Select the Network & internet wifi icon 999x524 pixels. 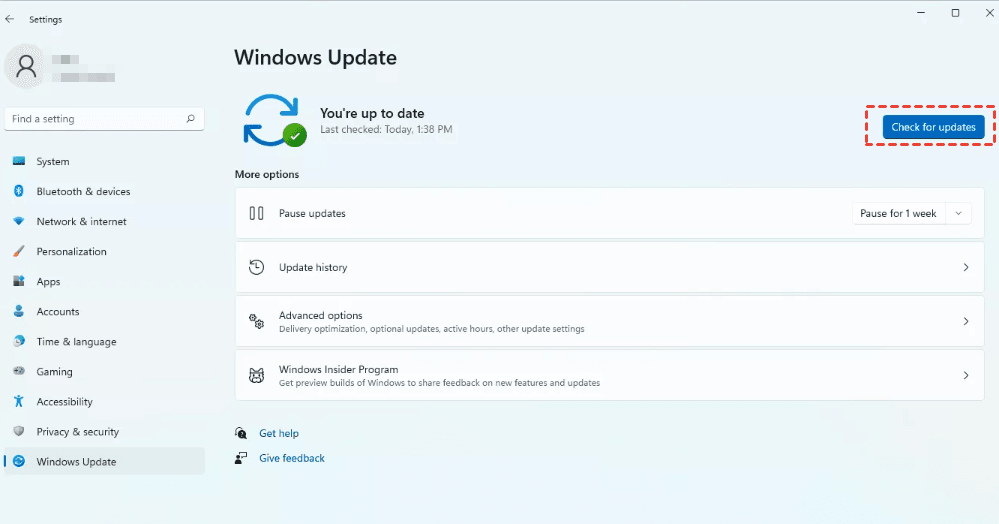point(18,221)
